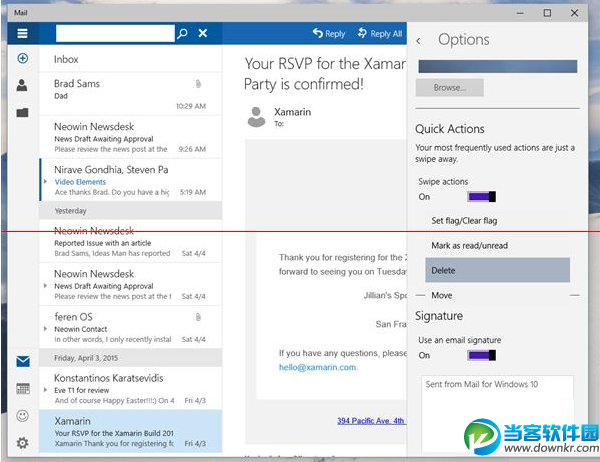Screen dimensions: 600x462
Task: Expand the Neowin Newsdesk Sat 4/4 Draft thread
Action: (x=45, y=286)
